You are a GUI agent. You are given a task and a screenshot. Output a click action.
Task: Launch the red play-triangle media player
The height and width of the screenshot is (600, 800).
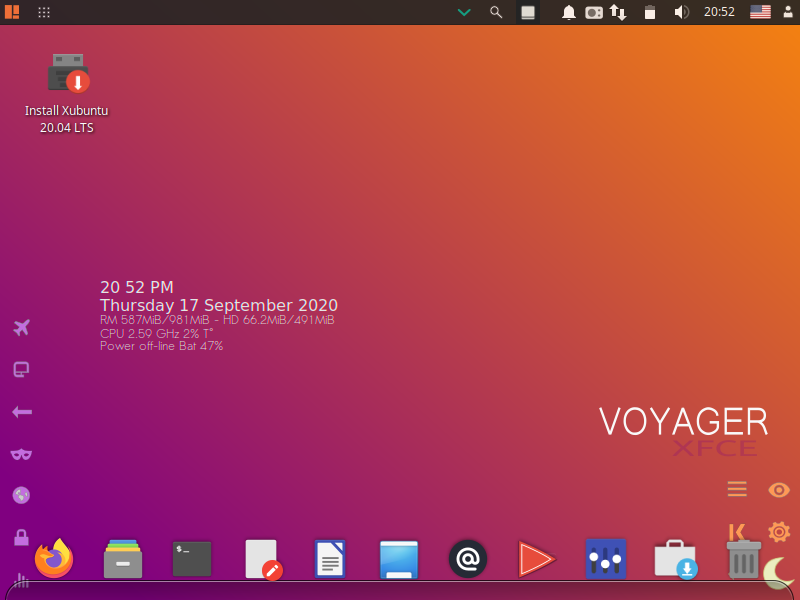[536, 558]
